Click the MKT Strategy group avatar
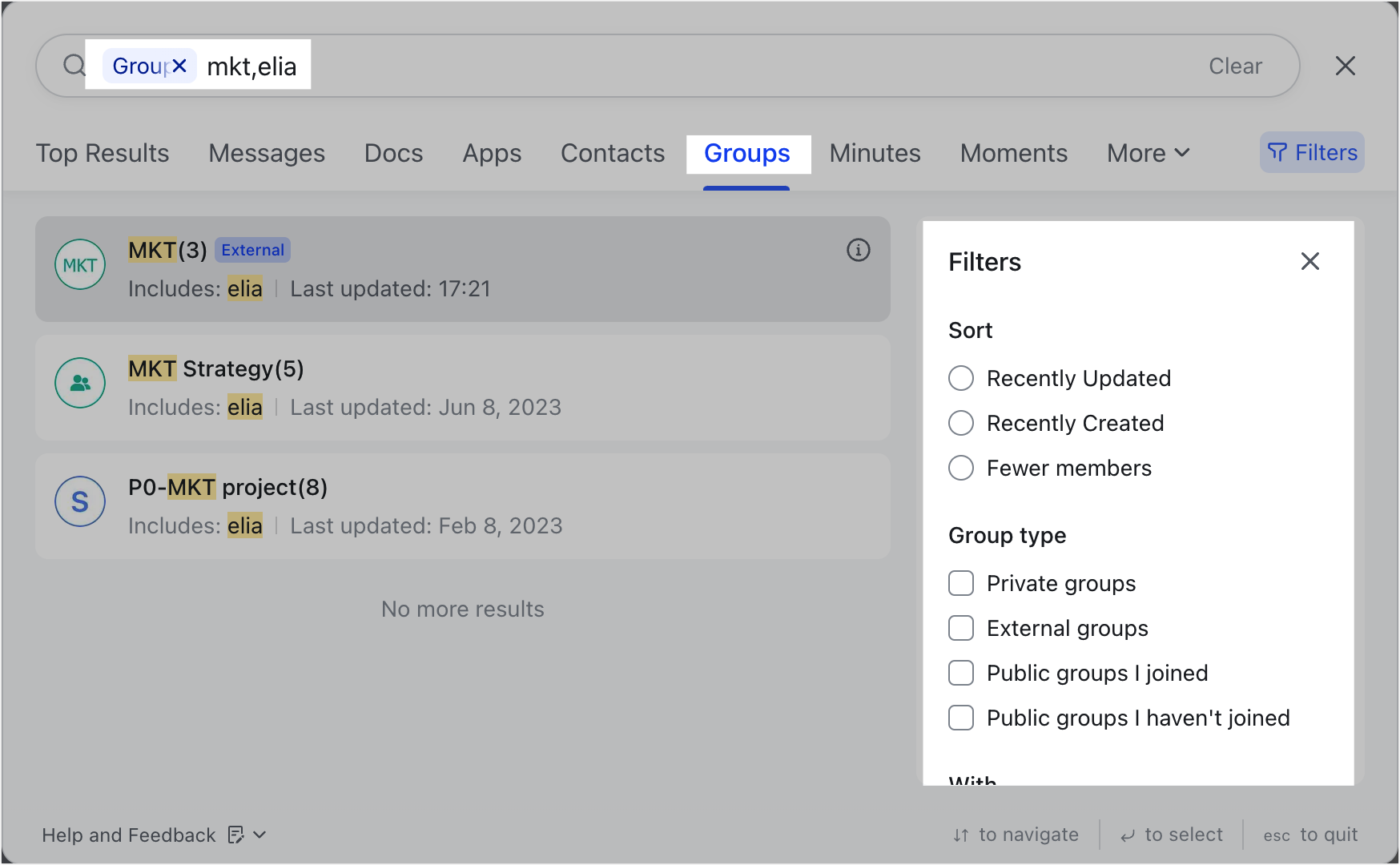Image resolution: width=1400 pixels, height=865 pixels. [80, 384]
